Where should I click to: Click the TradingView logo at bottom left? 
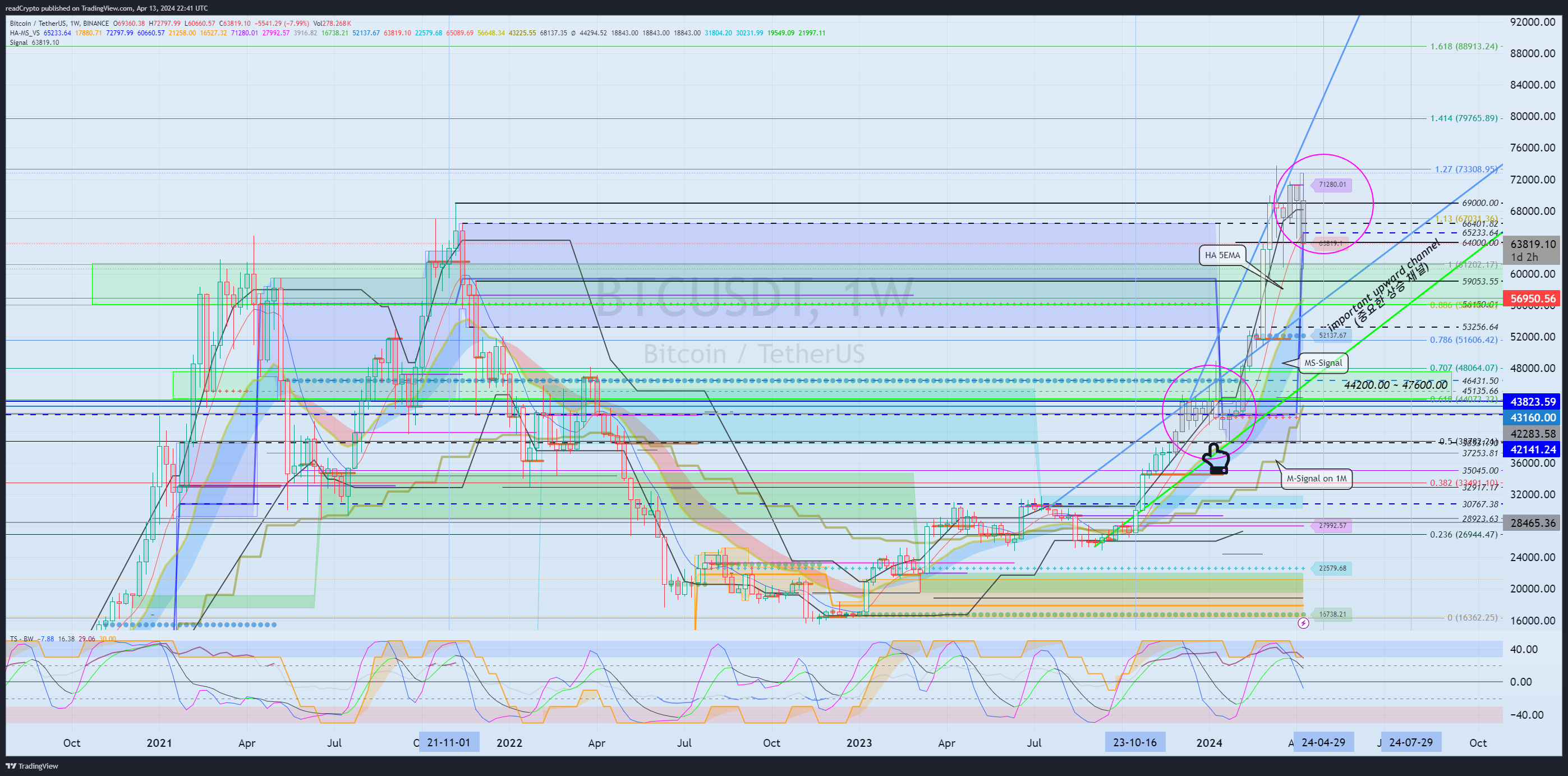point(31,766)
